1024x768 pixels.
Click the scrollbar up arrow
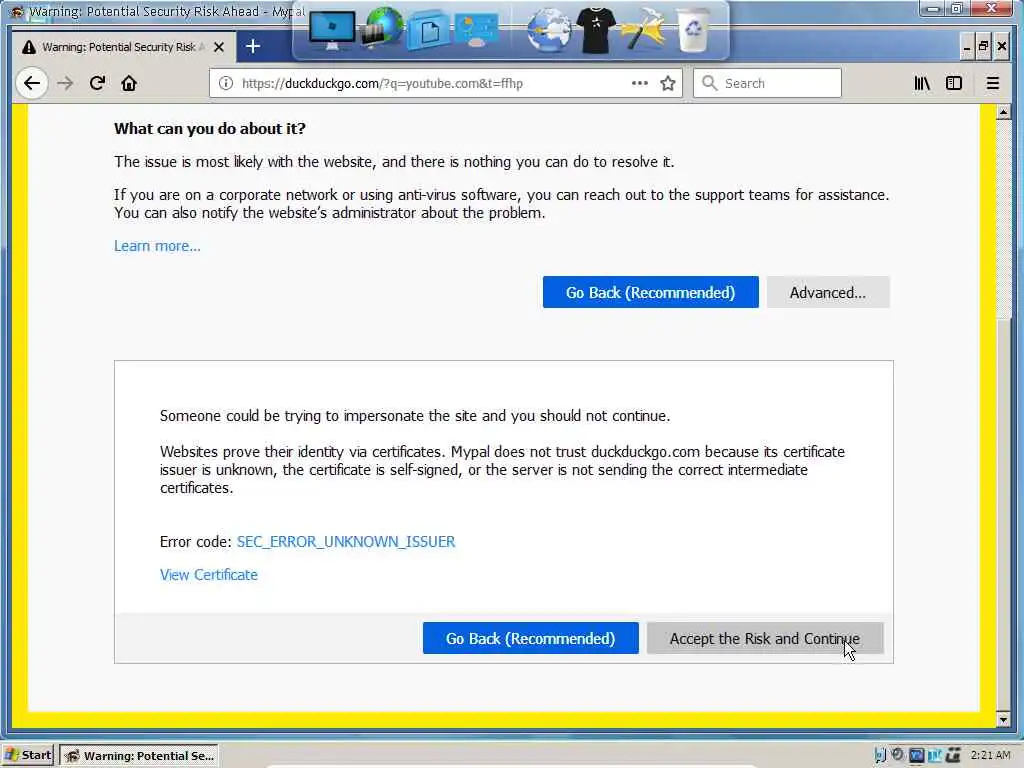[1003, 112]
